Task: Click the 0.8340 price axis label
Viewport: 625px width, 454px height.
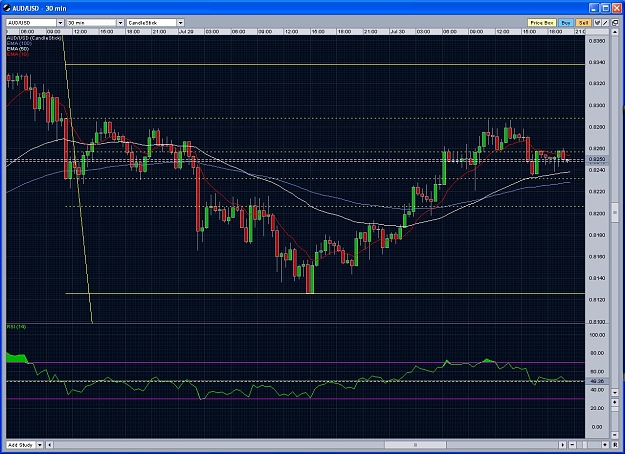Action: click(597, 62)
